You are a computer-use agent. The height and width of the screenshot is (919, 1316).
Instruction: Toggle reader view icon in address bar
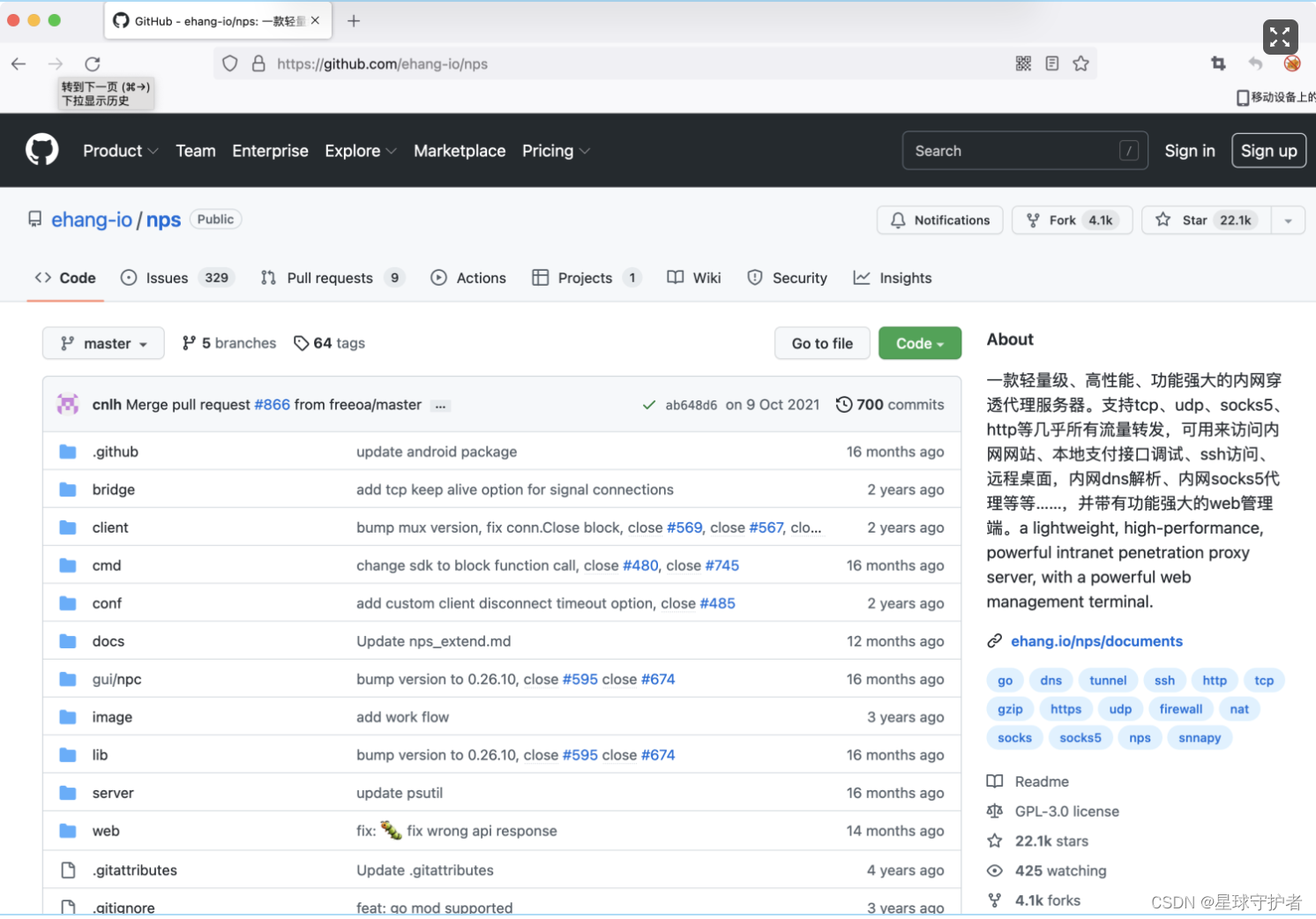tap(1051, 64)
